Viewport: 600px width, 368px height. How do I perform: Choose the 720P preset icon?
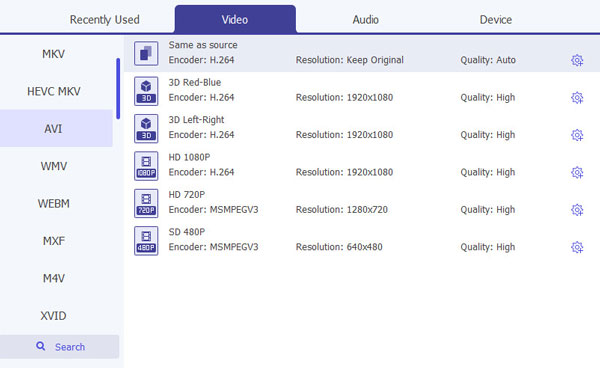[x=146, y=204]
